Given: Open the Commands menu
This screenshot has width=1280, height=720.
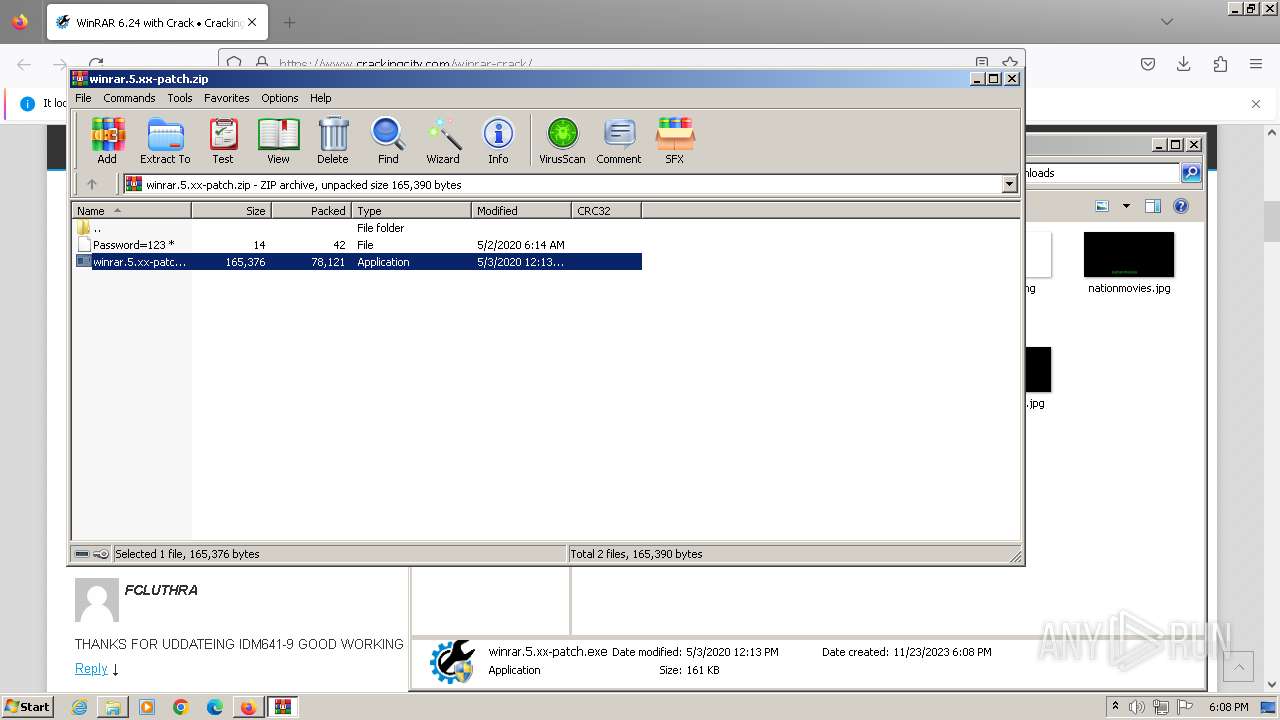Looking at the screenshot, I should click(129, 98).
